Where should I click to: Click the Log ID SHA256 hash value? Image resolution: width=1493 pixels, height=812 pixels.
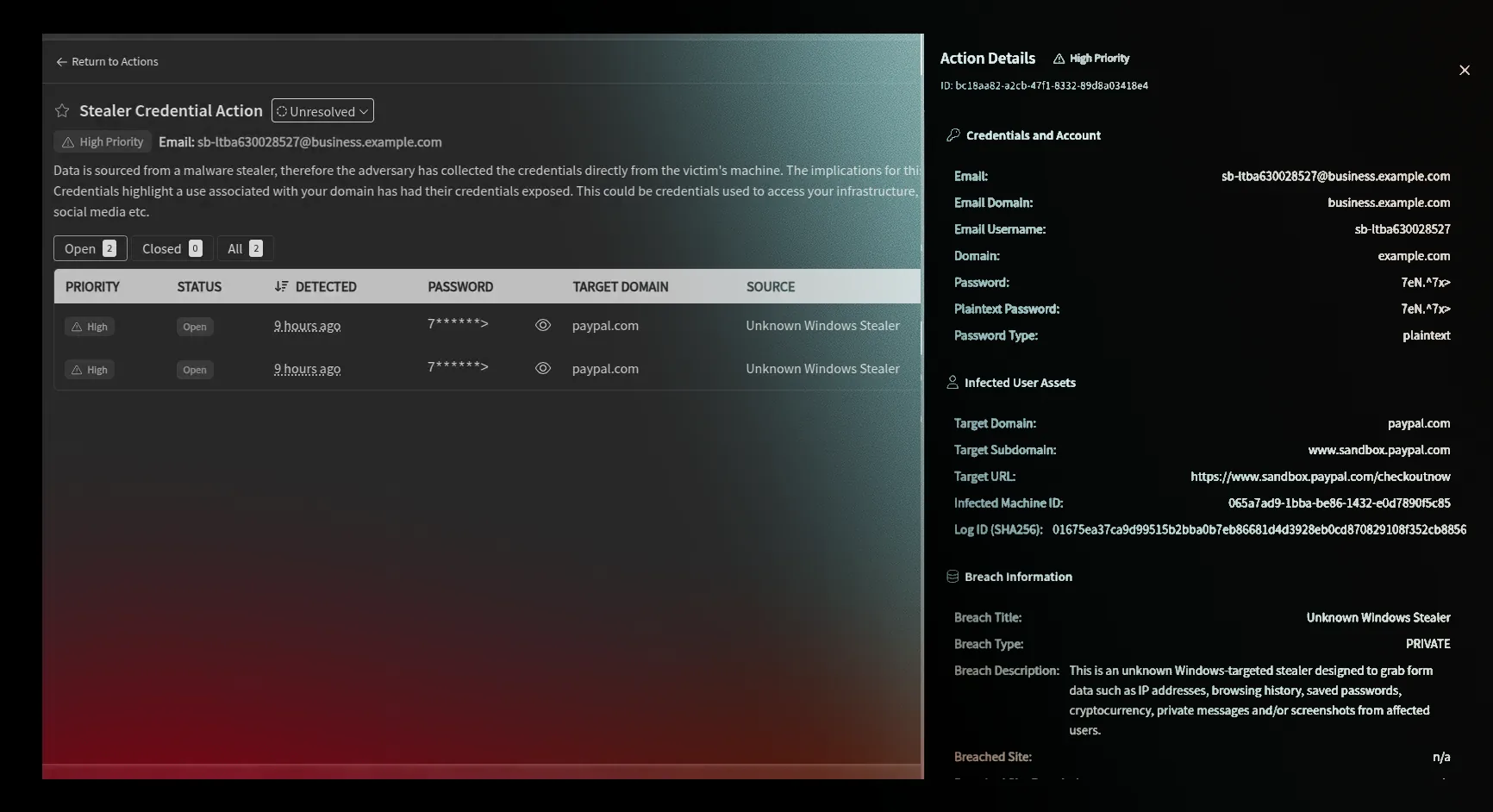1259,530
